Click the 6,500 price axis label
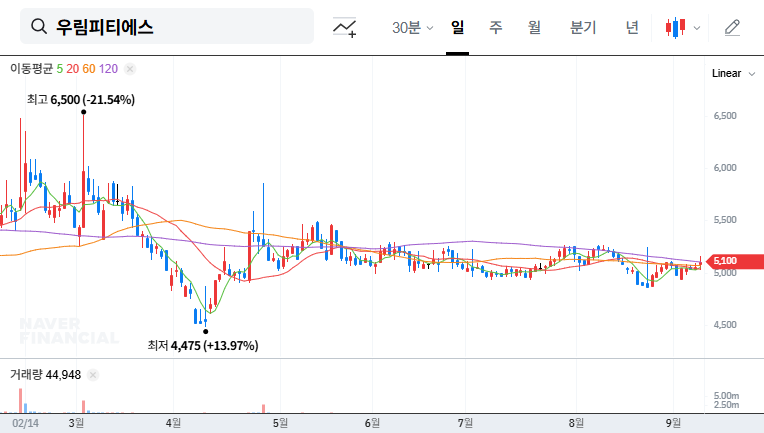764x433 pixels. pyautogui.click(x=725, y=116)
